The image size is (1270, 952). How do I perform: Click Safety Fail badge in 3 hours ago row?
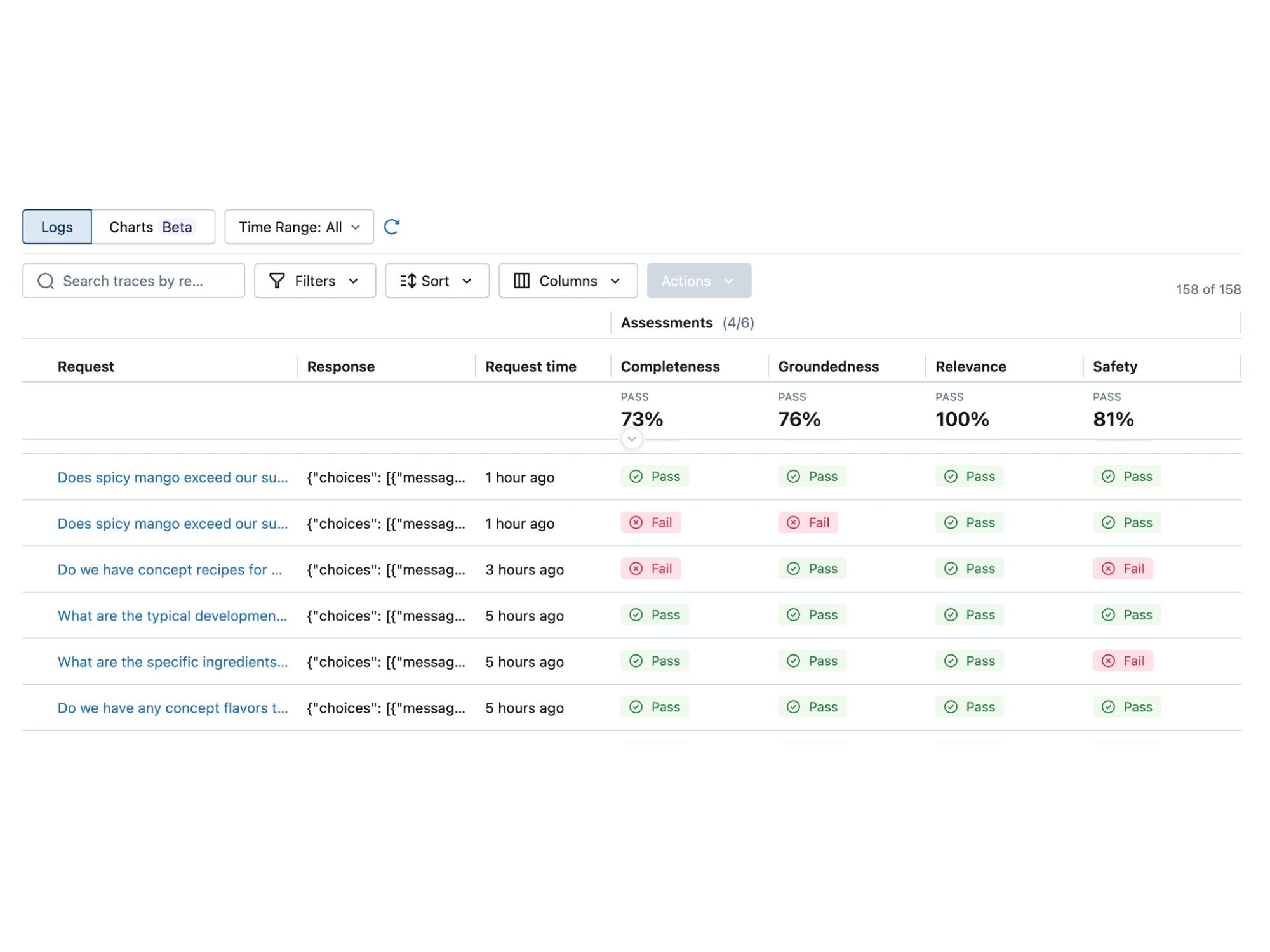(x=1123, y=569)
